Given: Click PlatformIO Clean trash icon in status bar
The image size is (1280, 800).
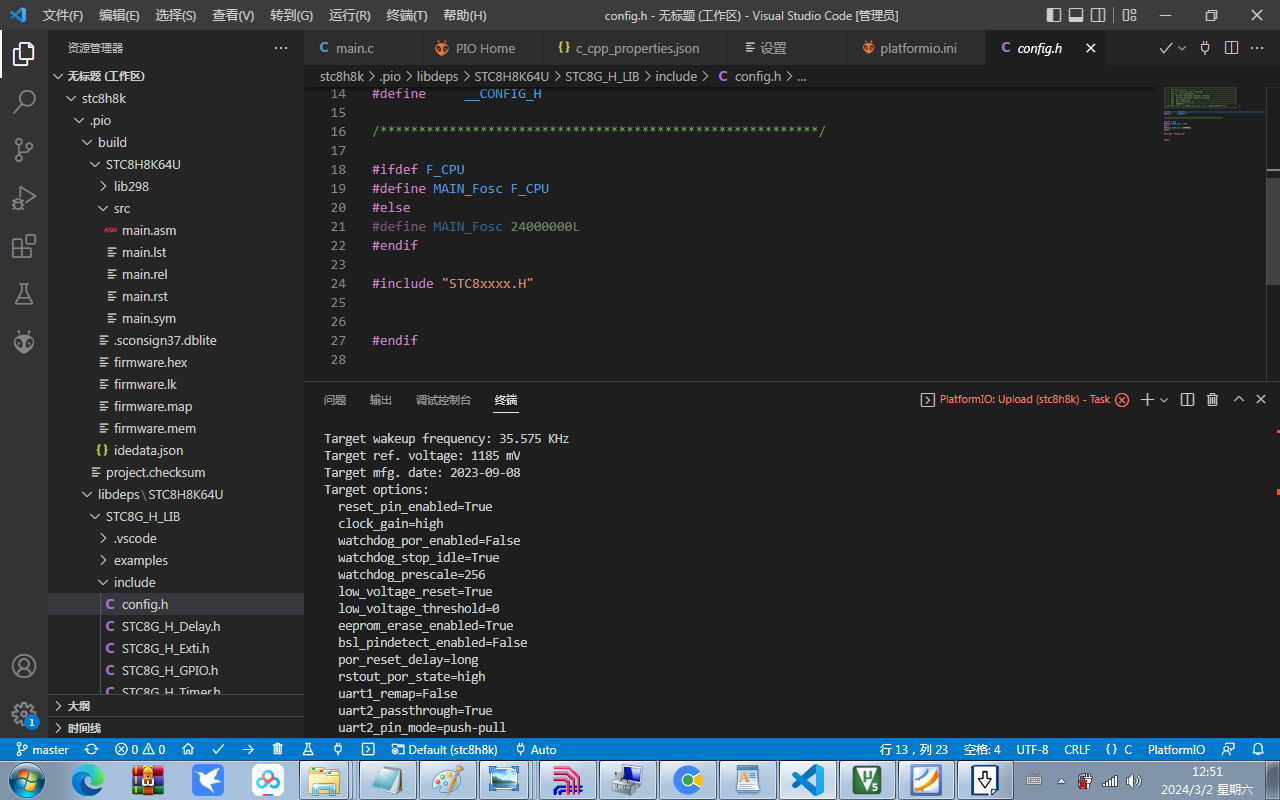Looking at the screenshot, I should tap(278, 749).
